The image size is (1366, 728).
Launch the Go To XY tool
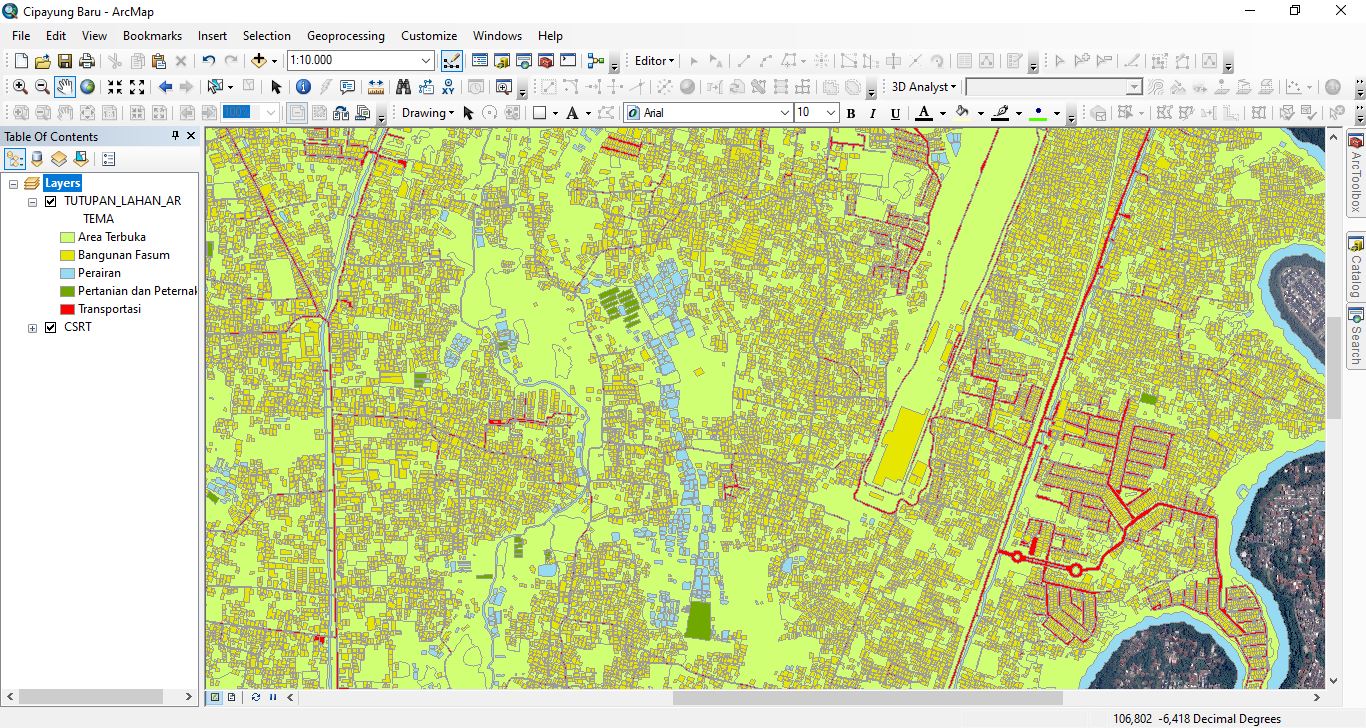(449, 87)
